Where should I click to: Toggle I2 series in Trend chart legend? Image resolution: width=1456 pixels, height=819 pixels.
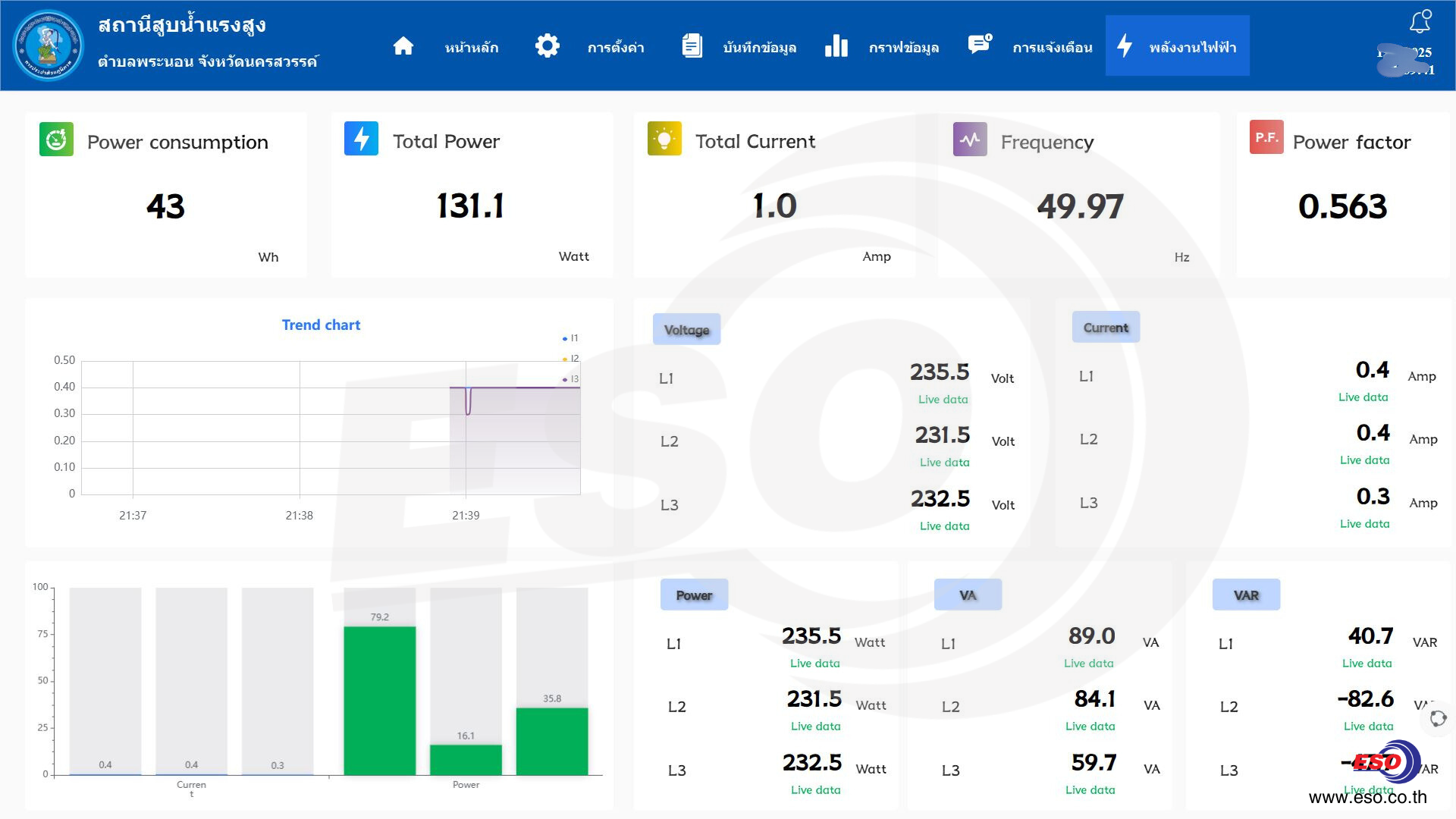570,359
